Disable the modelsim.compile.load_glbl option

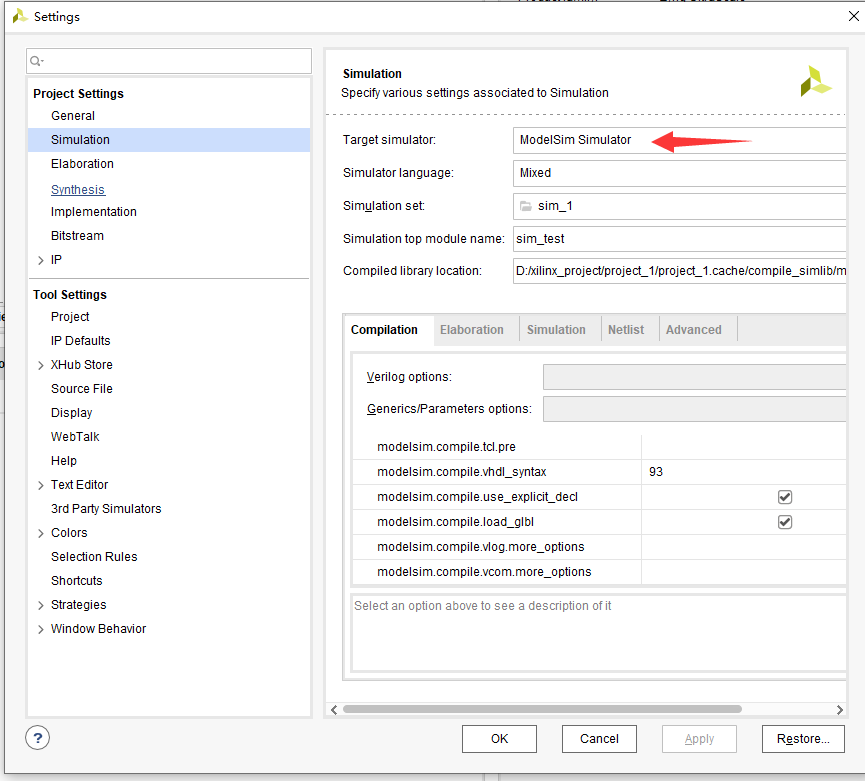tap(785, 521)
